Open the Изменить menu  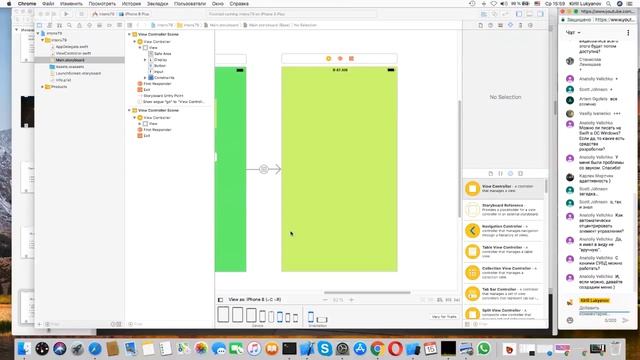tap(71, 4)
